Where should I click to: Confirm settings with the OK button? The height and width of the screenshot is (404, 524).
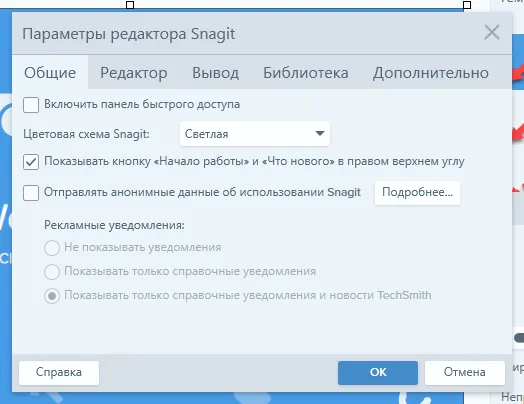[x=378, y=373]
